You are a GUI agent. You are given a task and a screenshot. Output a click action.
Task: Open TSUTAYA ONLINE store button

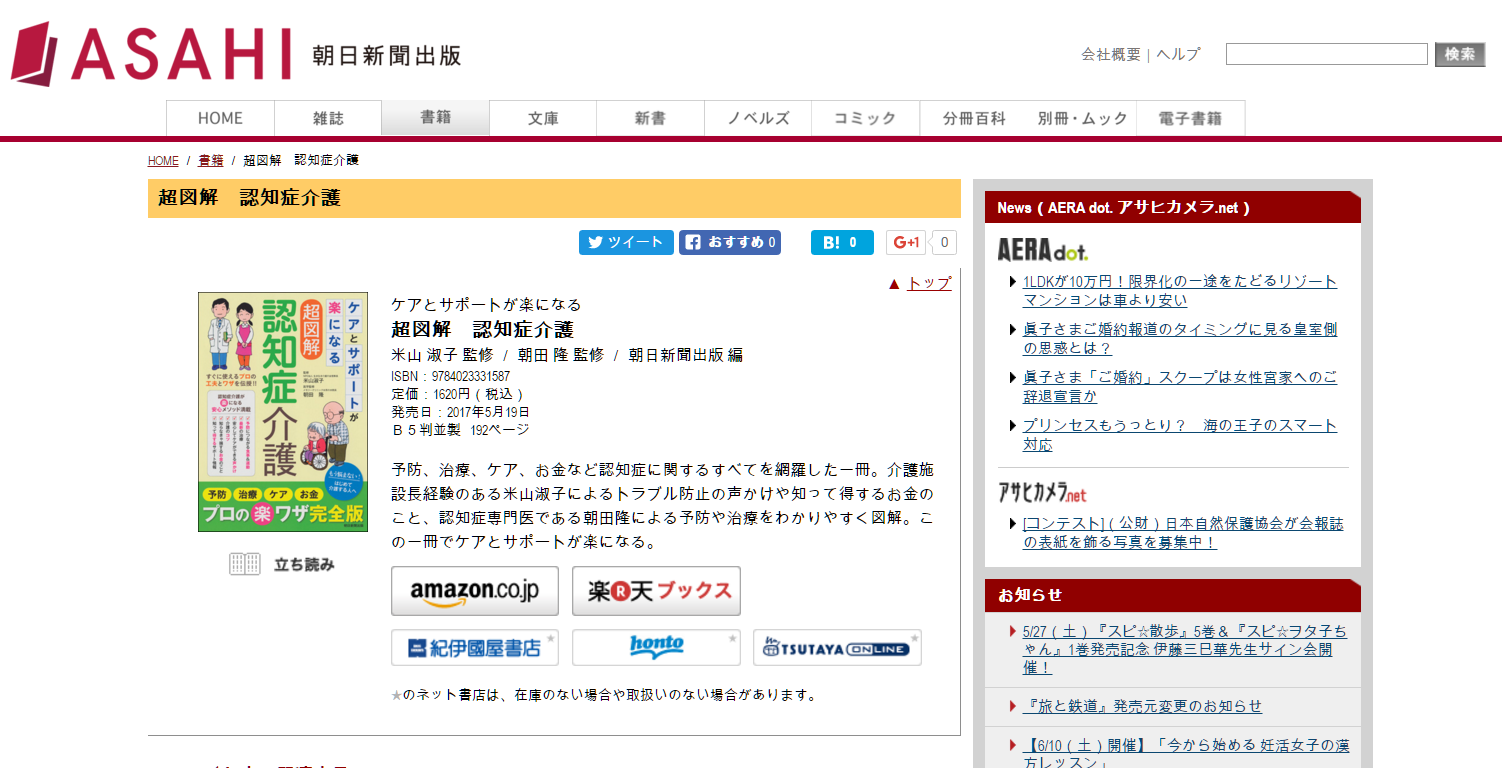coord(837,648)
